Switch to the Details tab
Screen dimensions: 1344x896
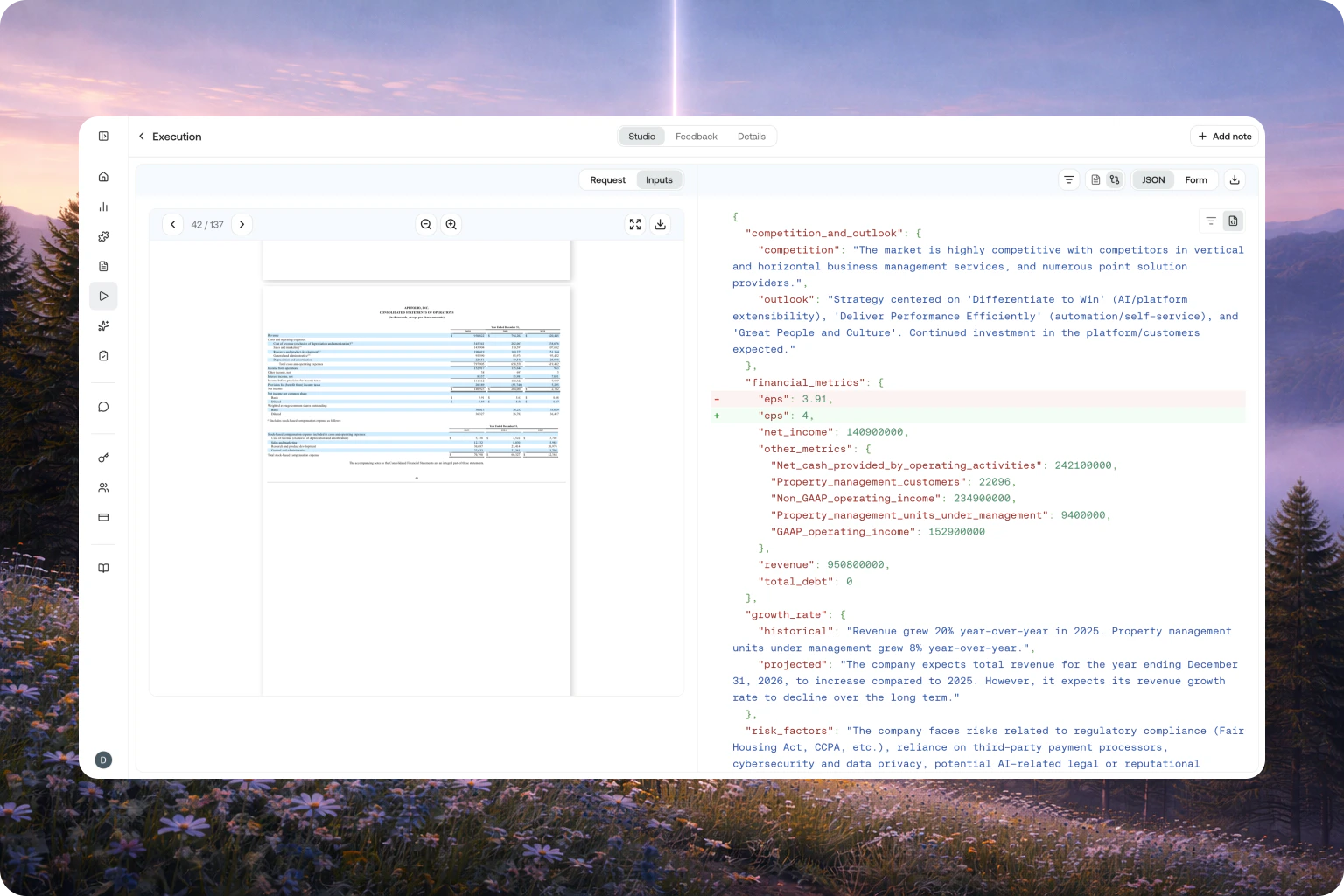tap(751, 136)
